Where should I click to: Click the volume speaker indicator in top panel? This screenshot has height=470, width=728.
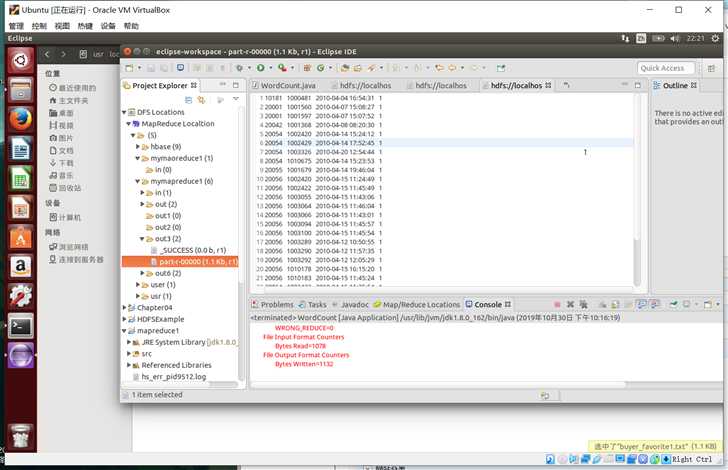pyautogui.click(x=675, y=38)
